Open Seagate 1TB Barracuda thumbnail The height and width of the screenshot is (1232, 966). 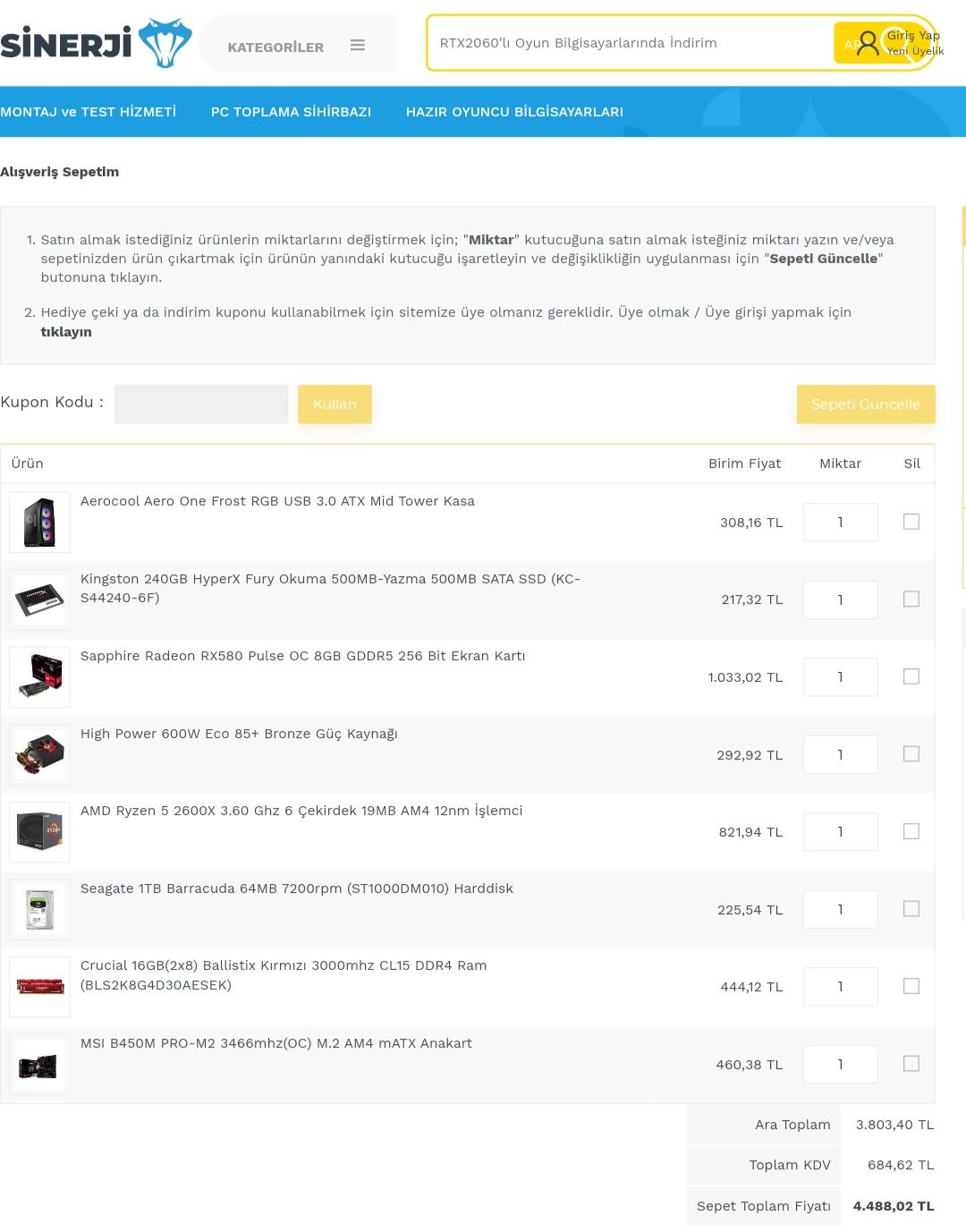(x=39, y=910)
